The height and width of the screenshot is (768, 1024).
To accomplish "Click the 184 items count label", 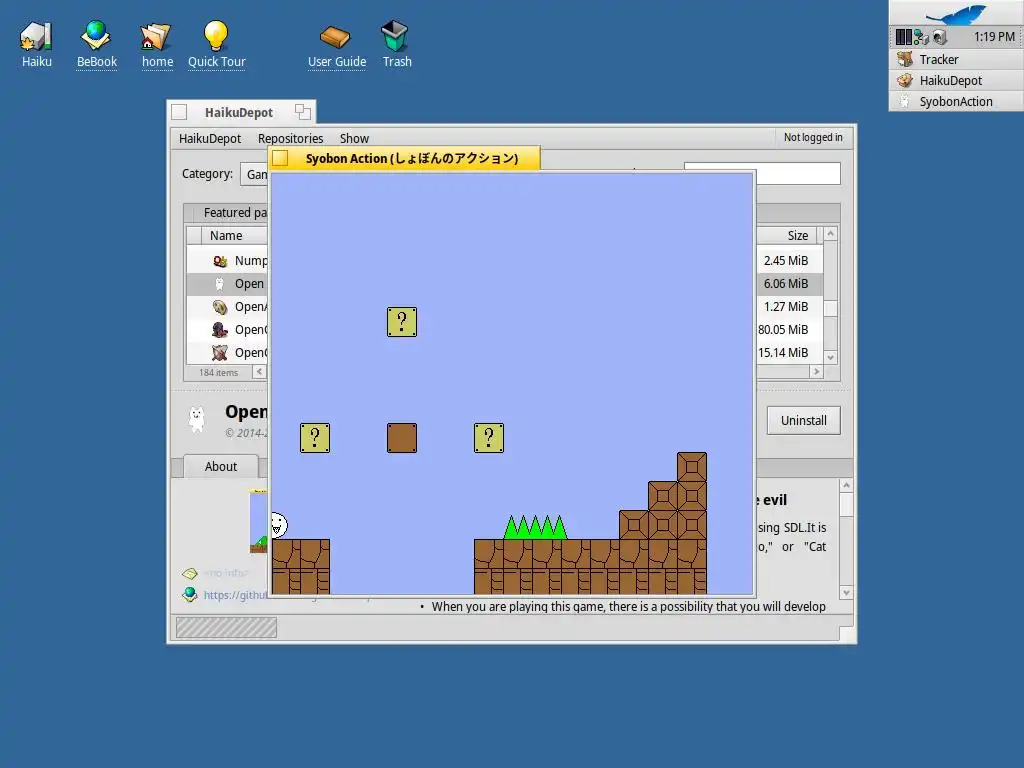I will pyautogui.click(x=218, y=372).
